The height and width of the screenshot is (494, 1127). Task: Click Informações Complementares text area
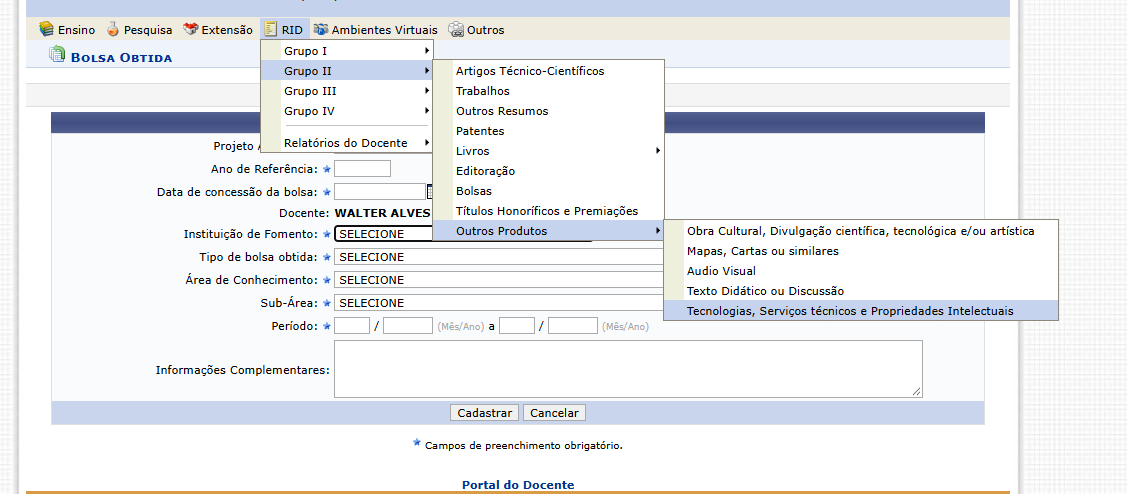click(628, 369)
